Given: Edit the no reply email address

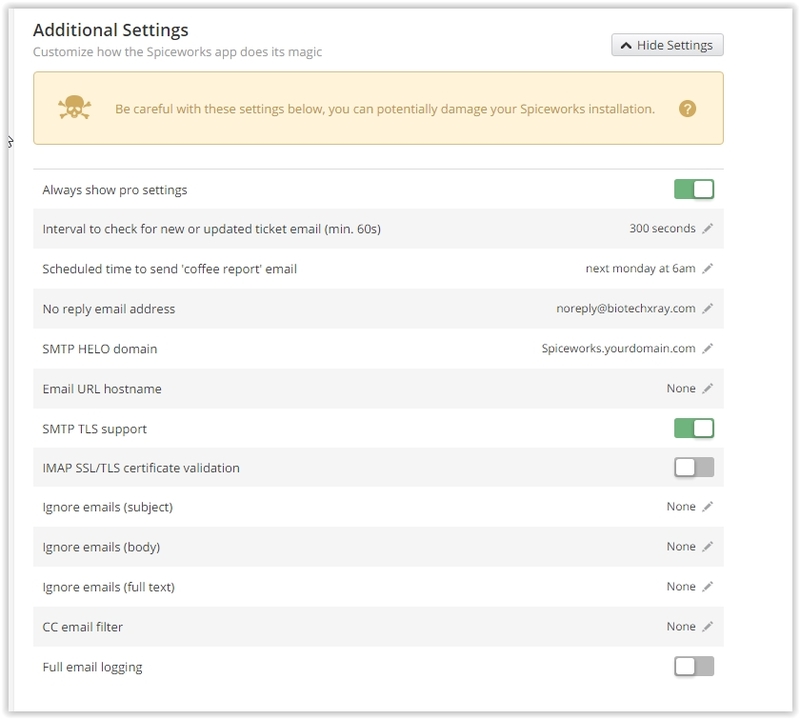Looking at the screenshot, I should pos(709,309).
